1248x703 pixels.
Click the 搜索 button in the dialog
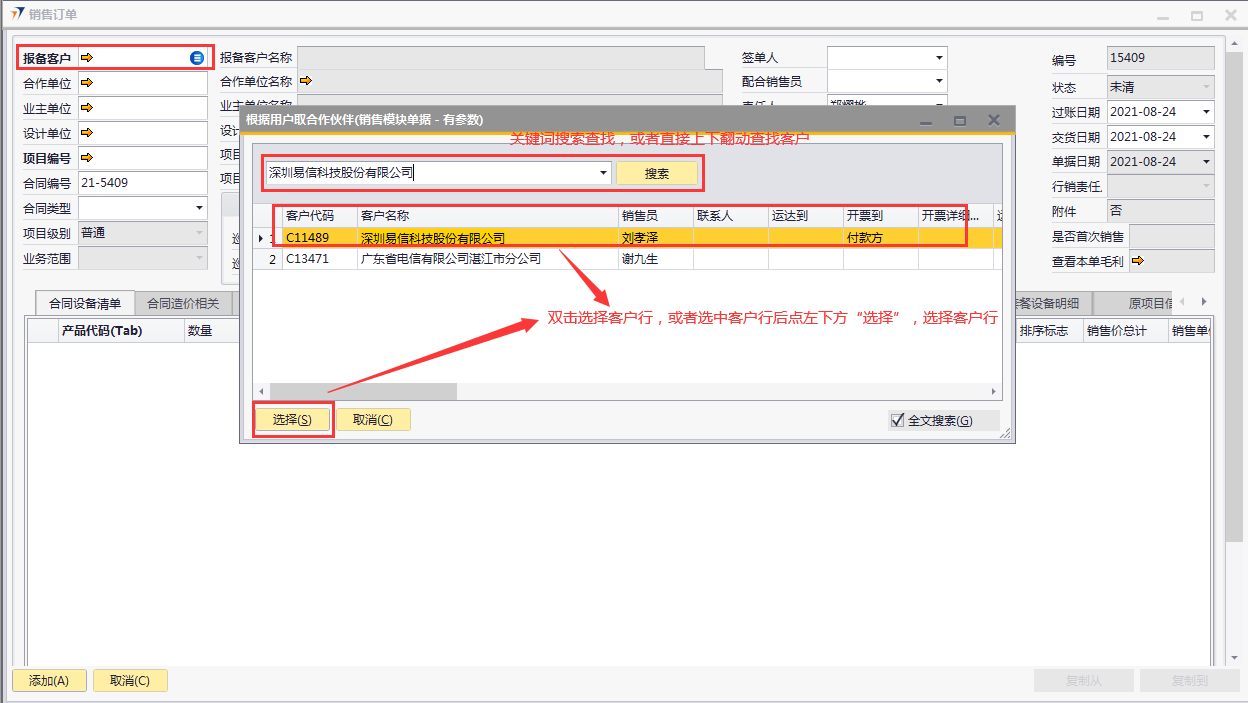(x=657, y=173)
